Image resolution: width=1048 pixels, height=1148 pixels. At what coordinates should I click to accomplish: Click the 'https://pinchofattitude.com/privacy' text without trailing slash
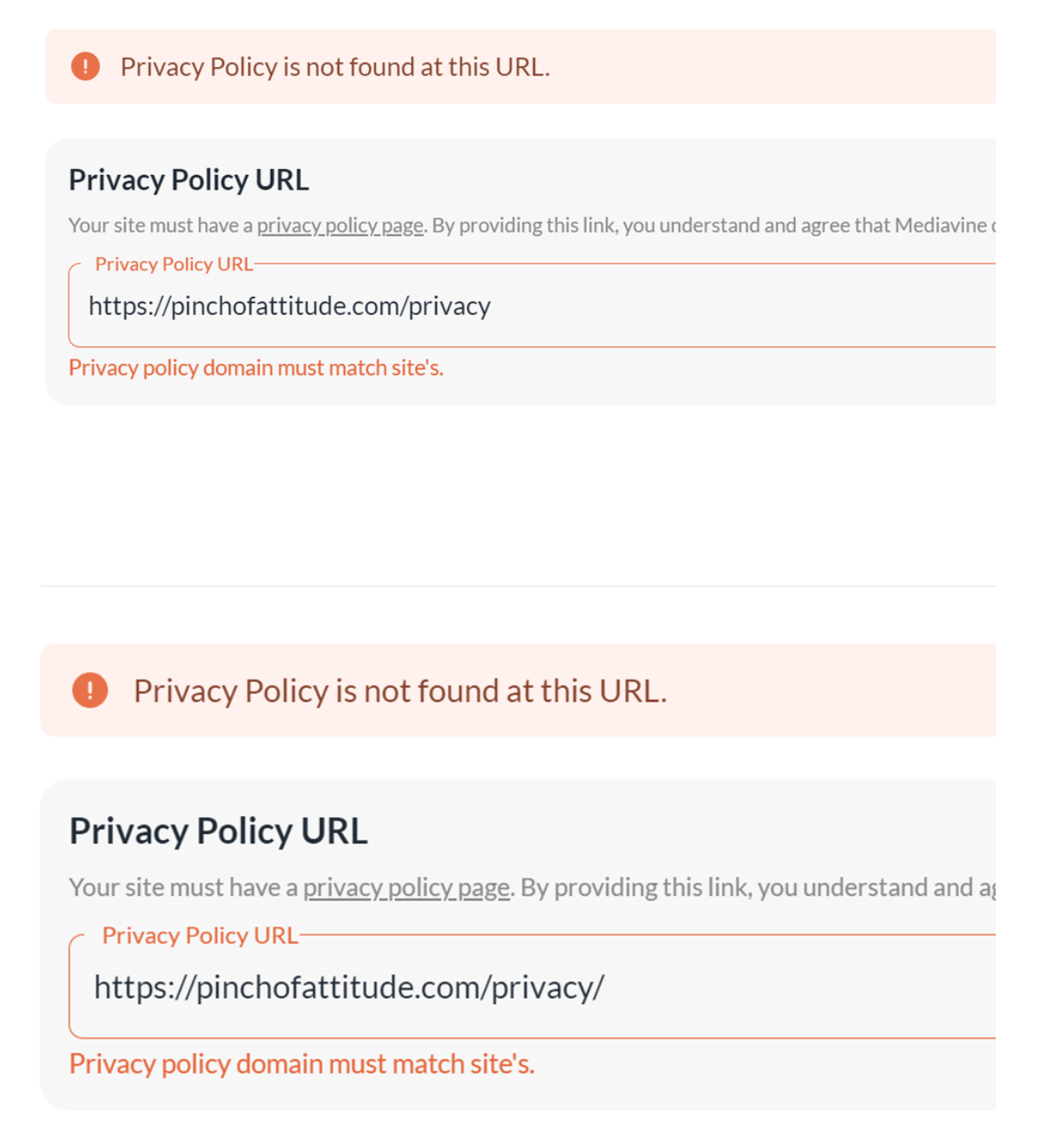click(x=290, y=306)
